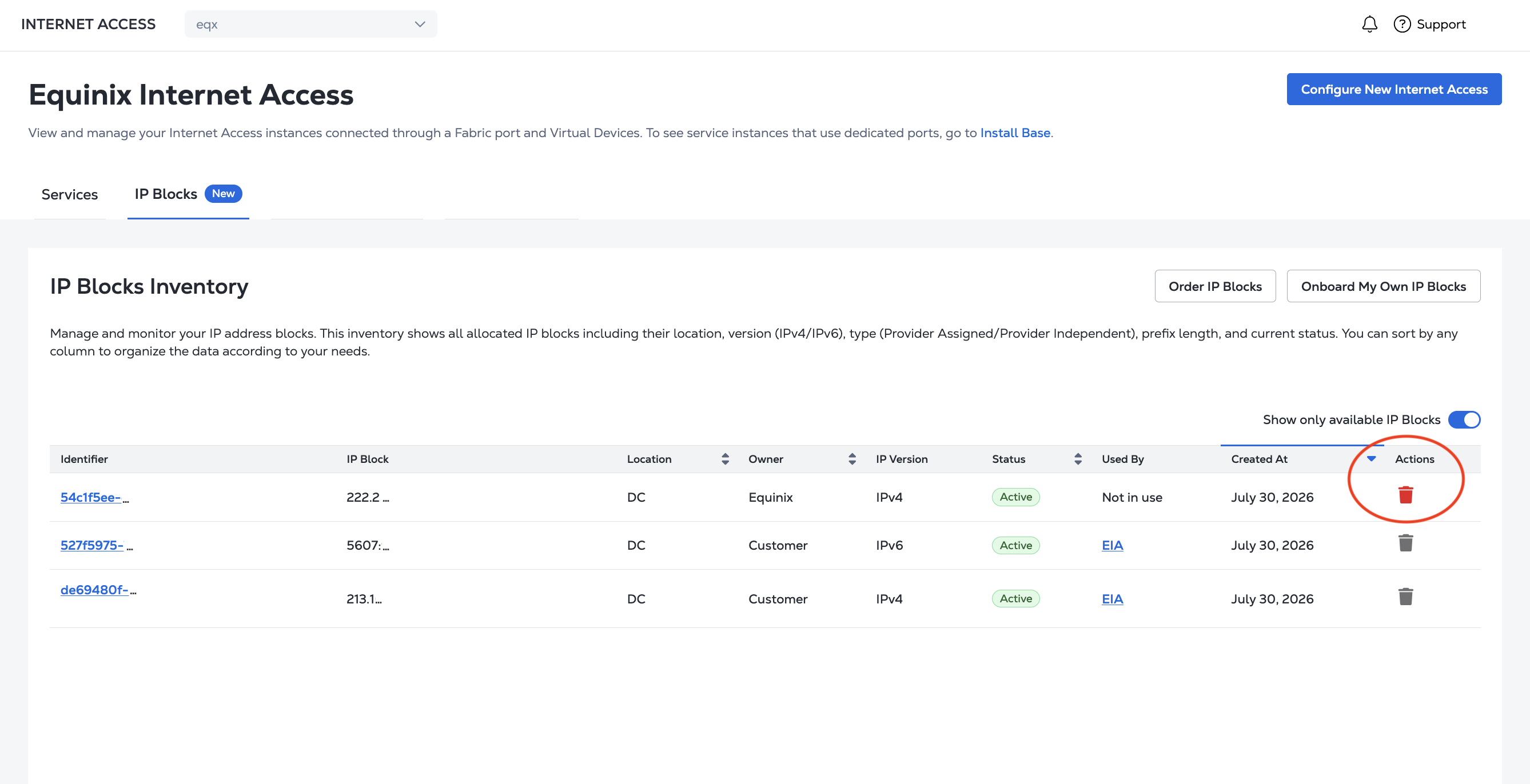Sort by Location column arrows
The width and height of the screenshot is (1530, 784).
pos(725,459)
